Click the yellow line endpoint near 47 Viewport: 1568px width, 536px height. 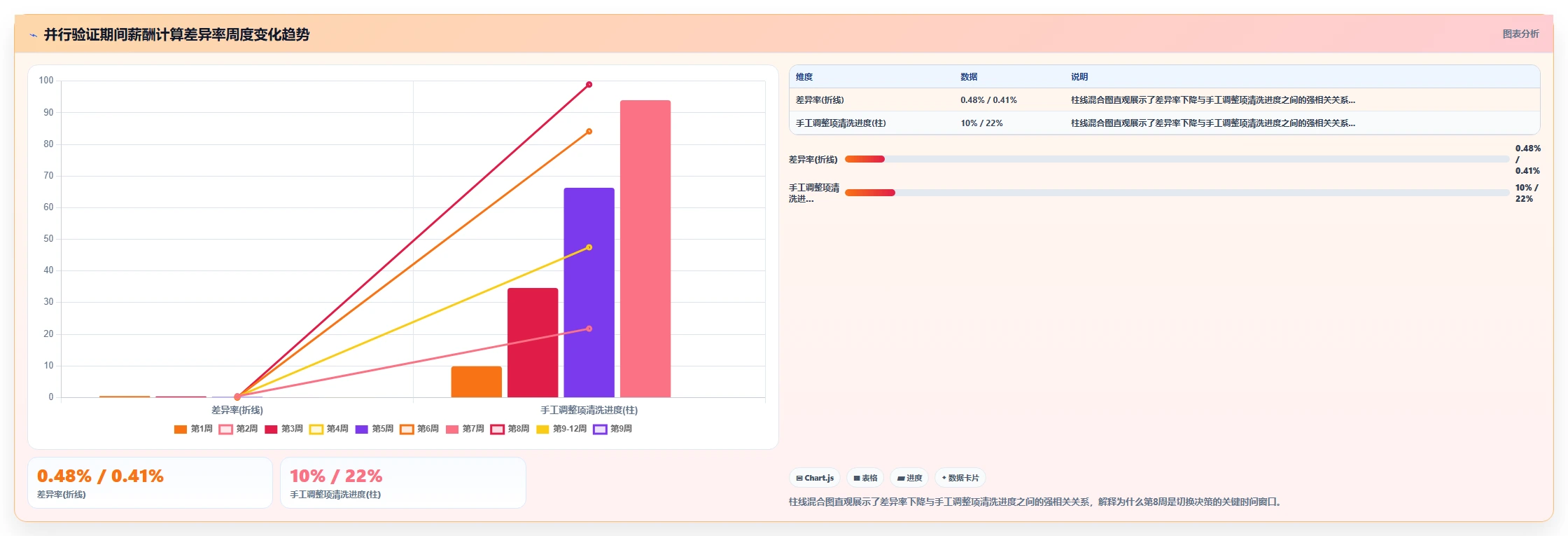(589, 247)
